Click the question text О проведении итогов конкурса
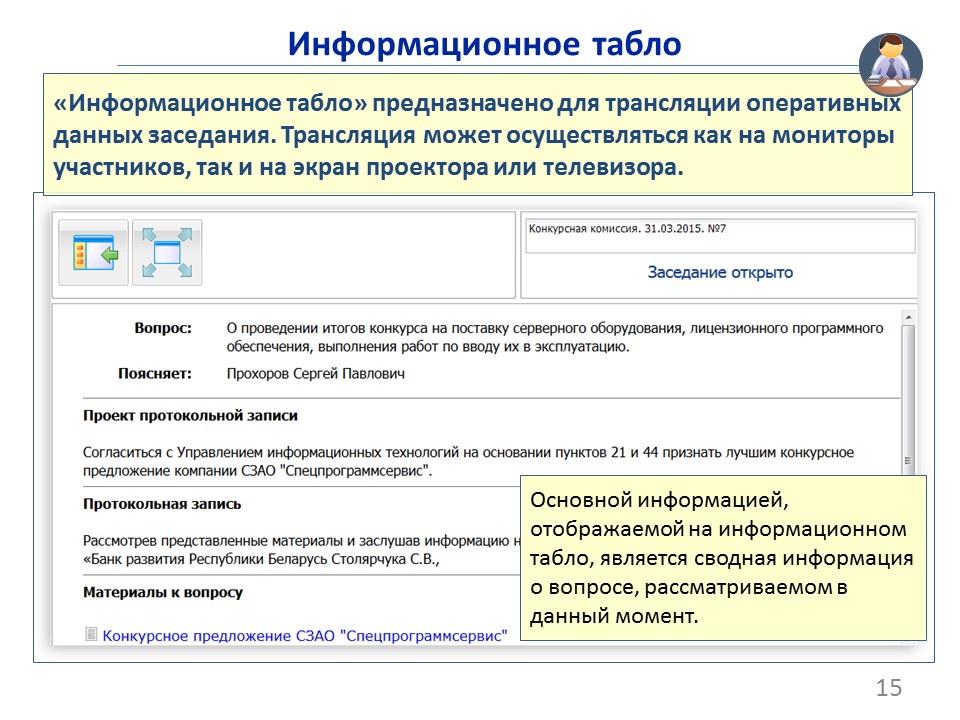The image size is (960, 720). [x=555, y=337]
